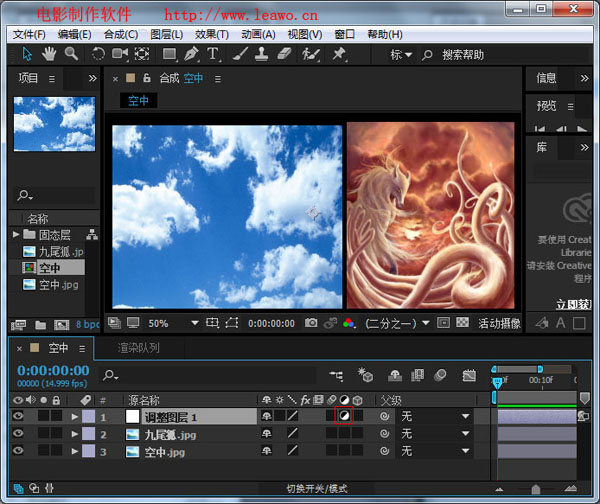This screenshot has height=504, width=600.
Task: Create a new folder in project panel
Action: (41, 325)
